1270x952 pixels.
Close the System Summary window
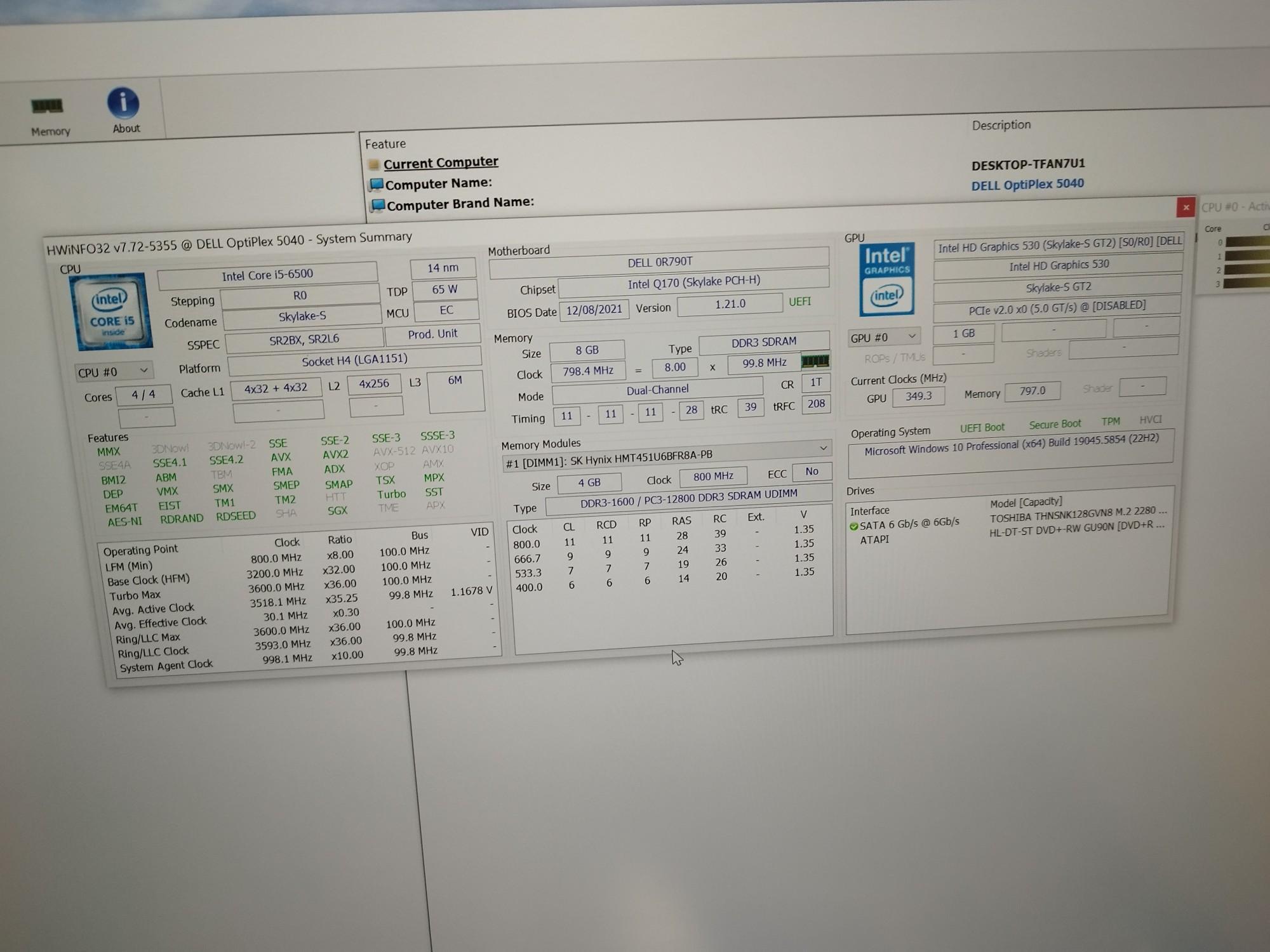1185,207
